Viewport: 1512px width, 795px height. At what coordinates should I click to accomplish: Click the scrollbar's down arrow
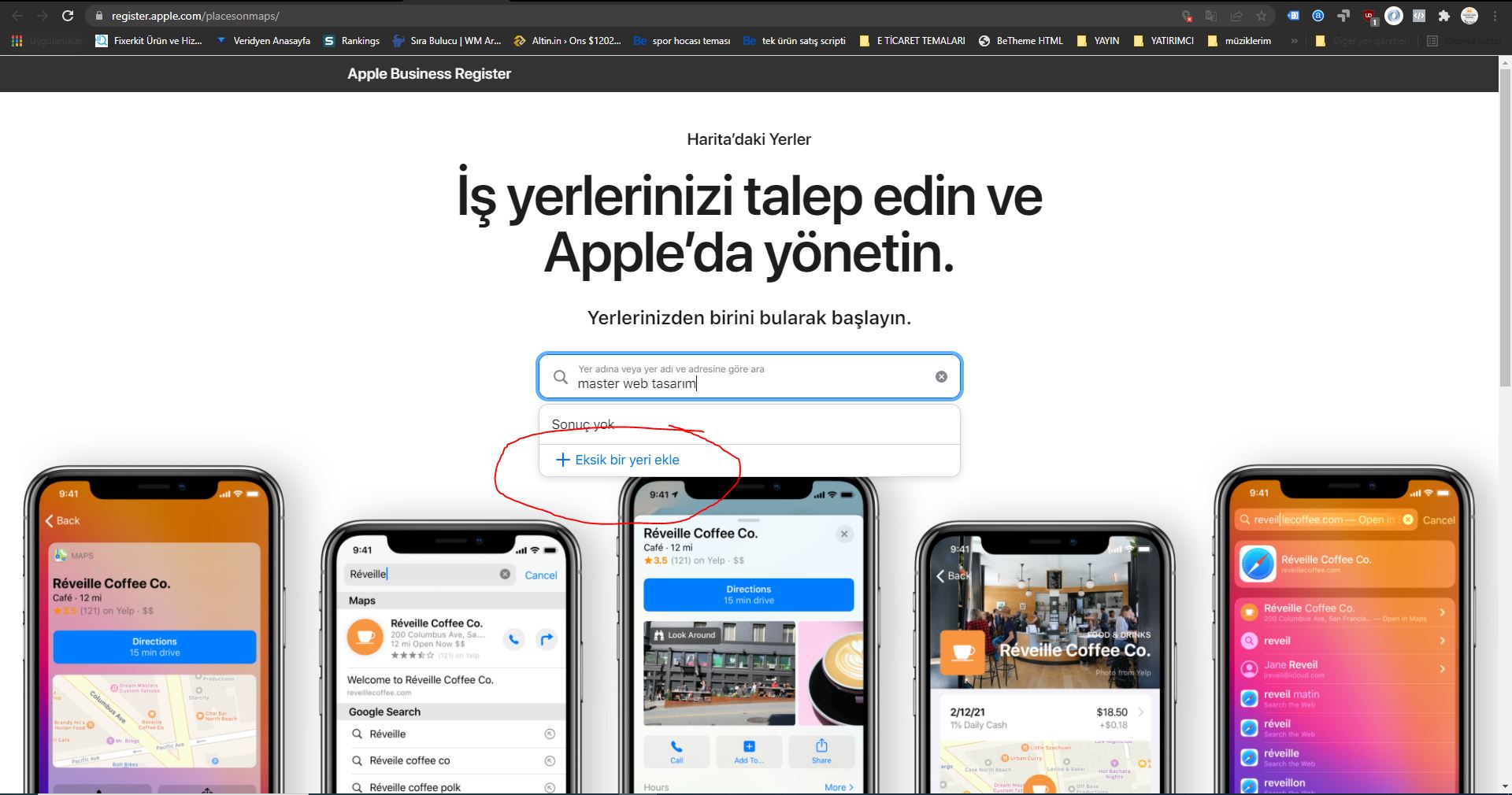pos(1505,787)
